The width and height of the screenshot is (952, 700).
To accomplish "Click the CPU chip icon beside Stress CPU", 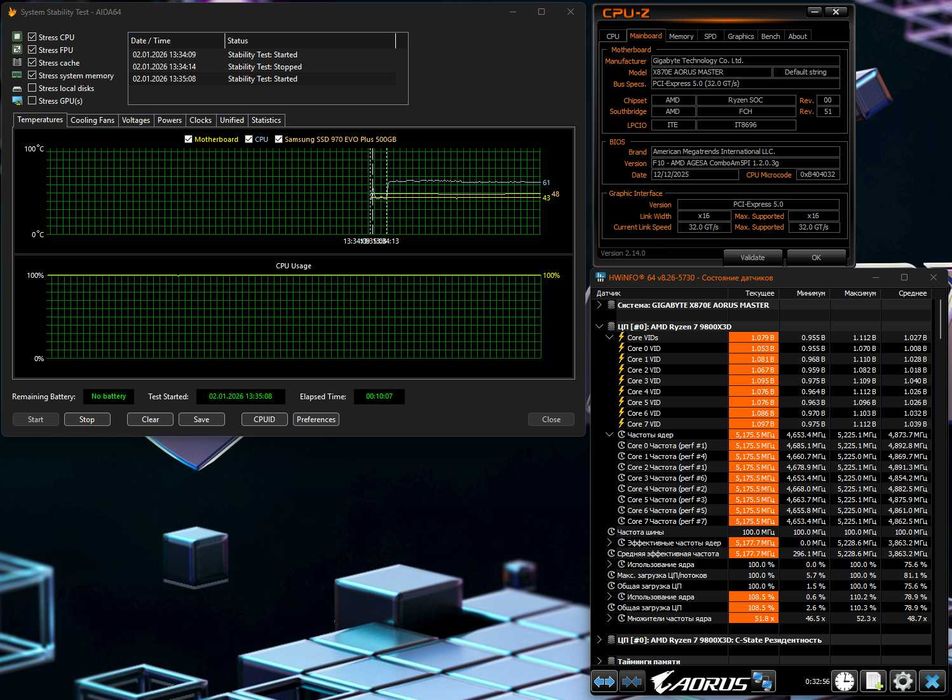I will point(17,37).
